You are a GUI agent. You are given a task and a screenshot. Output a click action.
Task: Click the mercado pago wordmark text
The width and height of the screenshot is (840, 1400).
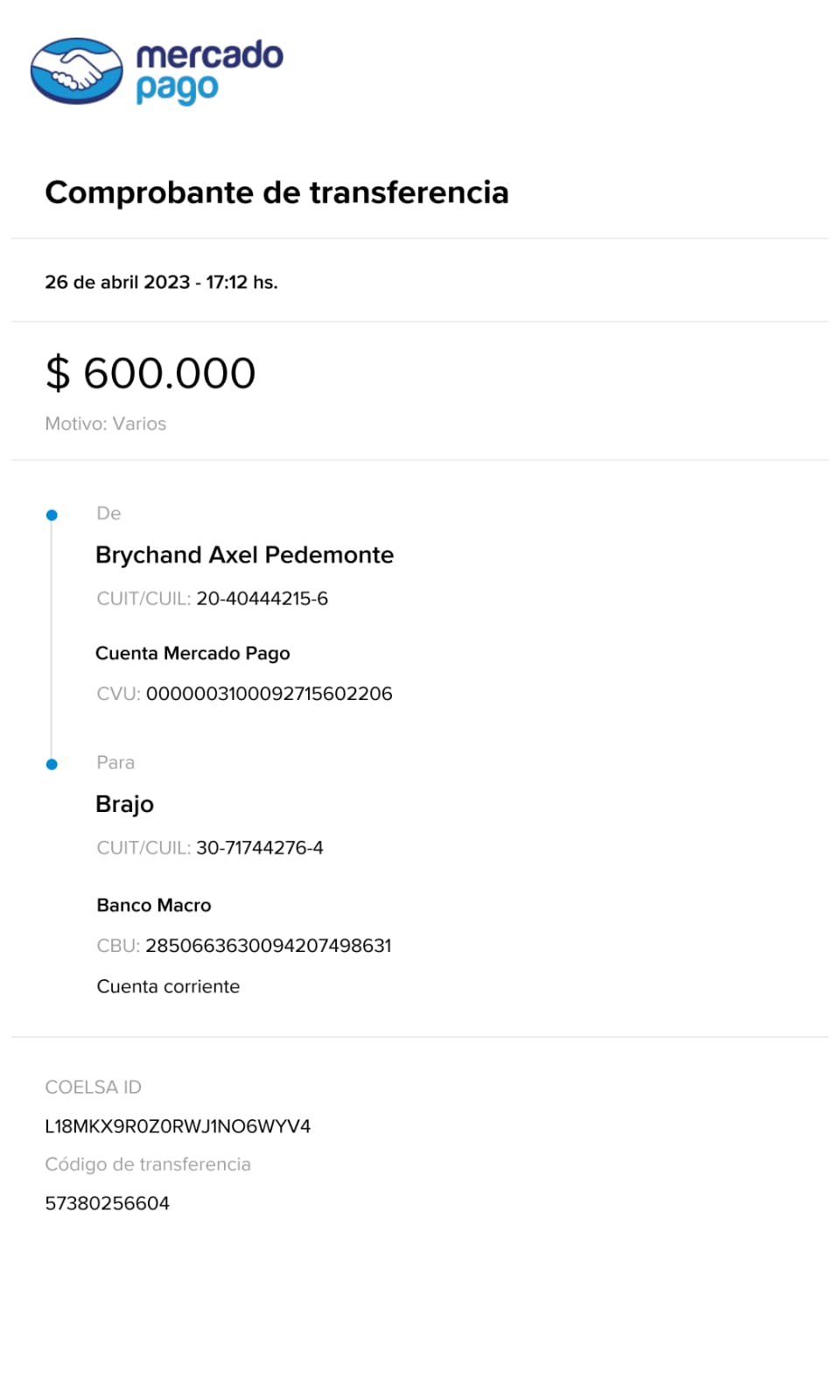[209, 72]
